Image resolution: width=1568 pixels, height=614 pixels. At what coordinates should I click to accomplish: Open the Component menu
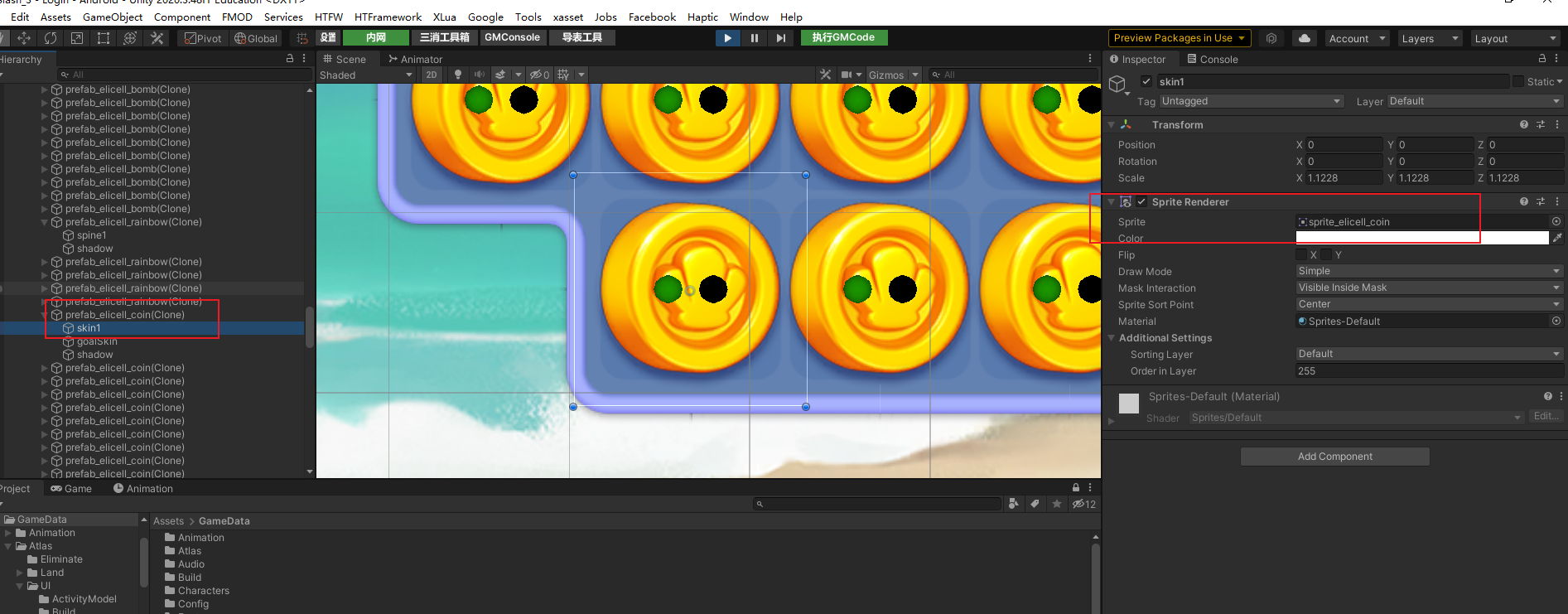click(x=182, y=17)
